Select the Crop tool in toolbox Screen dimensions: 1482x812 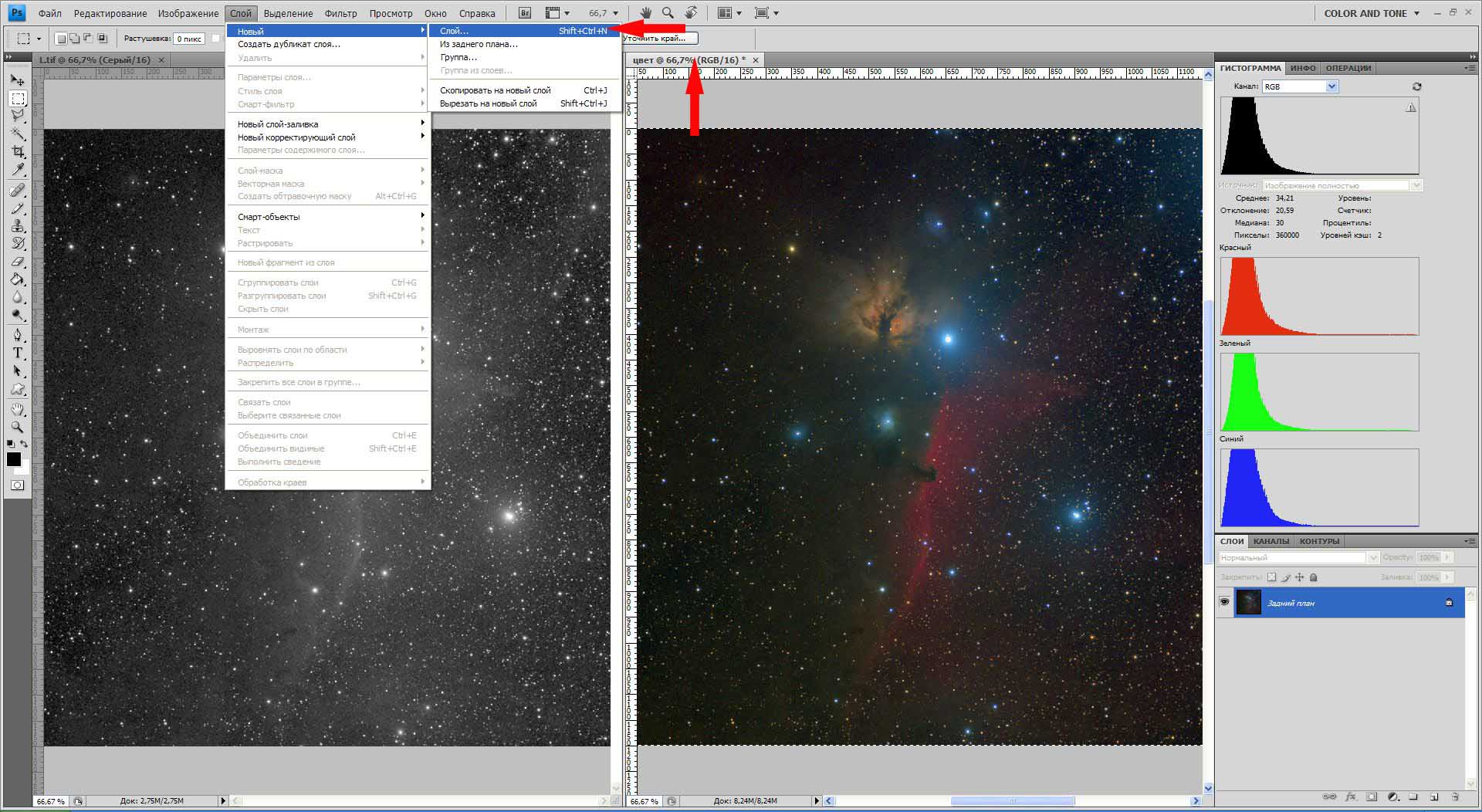pos(18,151)
